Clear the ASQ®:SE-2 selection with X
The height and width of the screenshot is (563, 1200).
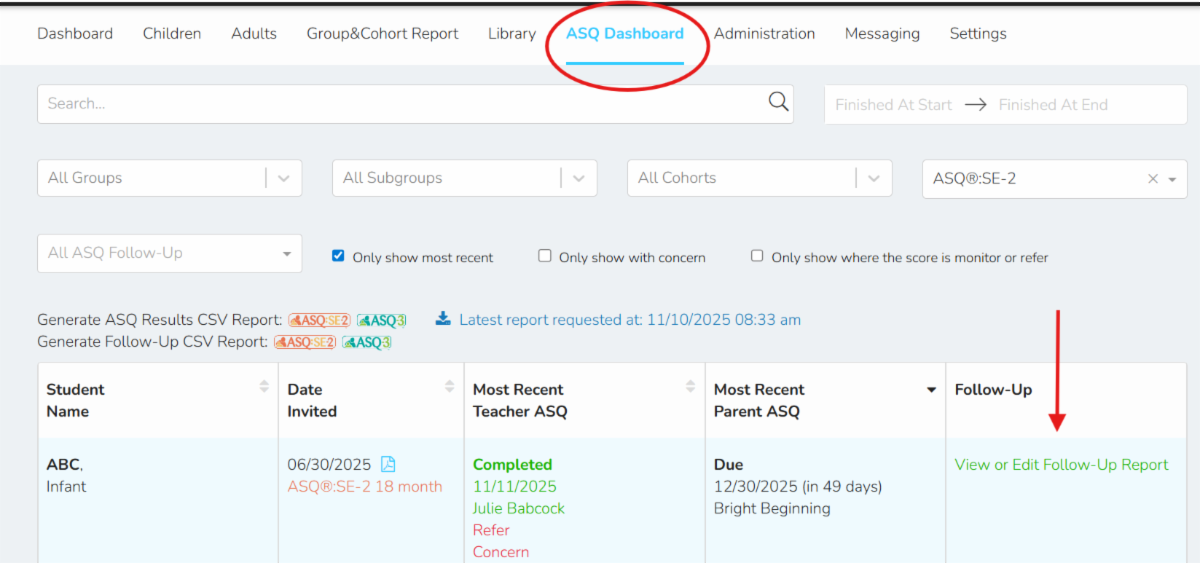pos(1152,179)
